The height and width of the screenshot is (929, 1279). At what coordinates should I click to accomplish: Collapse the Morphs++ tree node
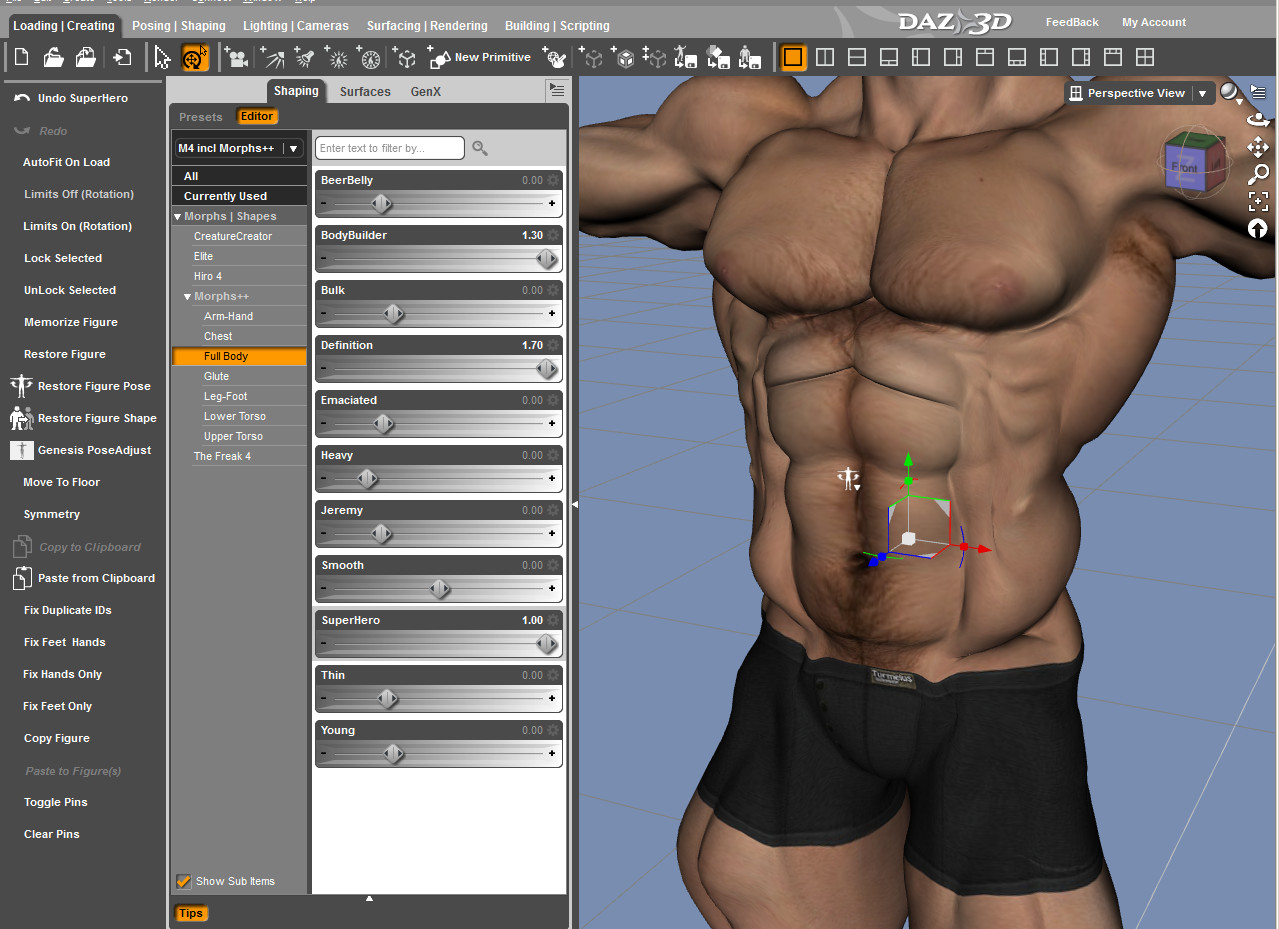point(188,296)
